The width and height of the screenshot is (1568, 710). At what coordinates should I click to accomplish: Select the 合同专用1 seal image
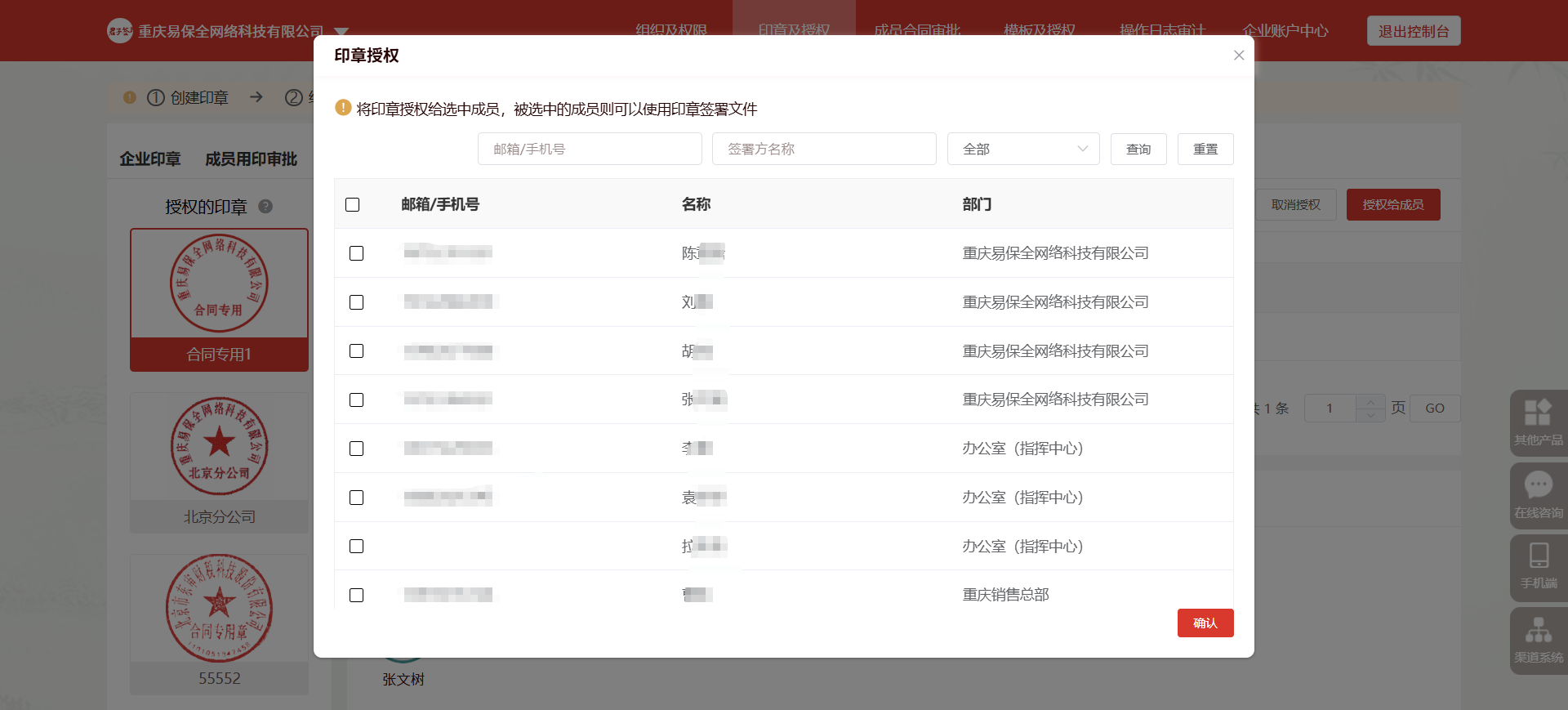pos(219,284)
